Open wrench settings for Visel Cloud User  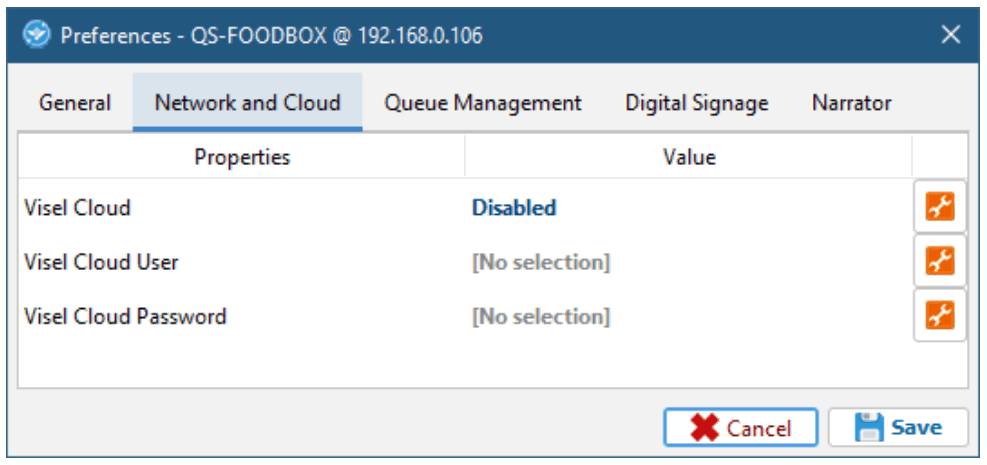point(939,261)
